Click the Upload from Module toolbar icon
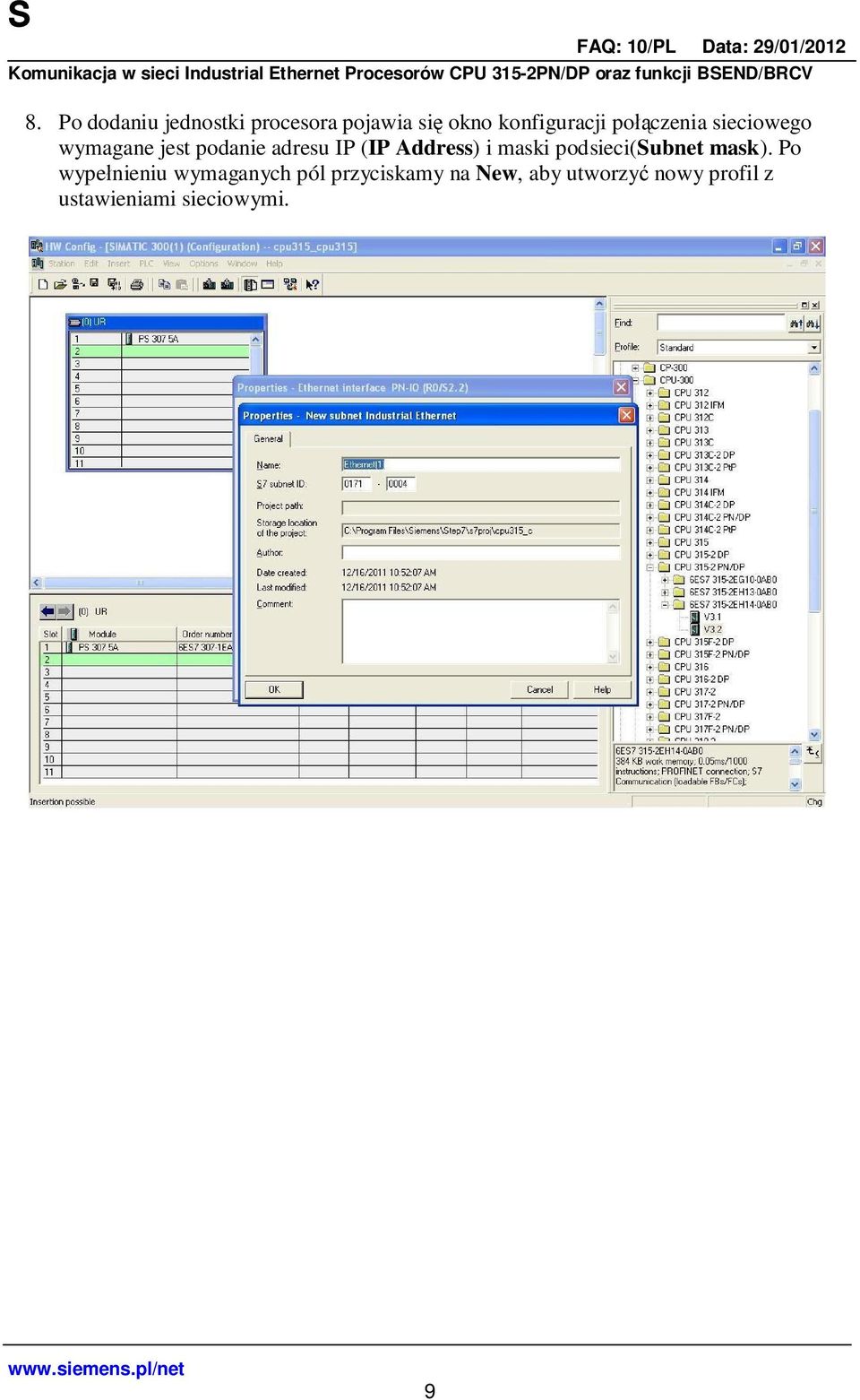 point(228,284)
